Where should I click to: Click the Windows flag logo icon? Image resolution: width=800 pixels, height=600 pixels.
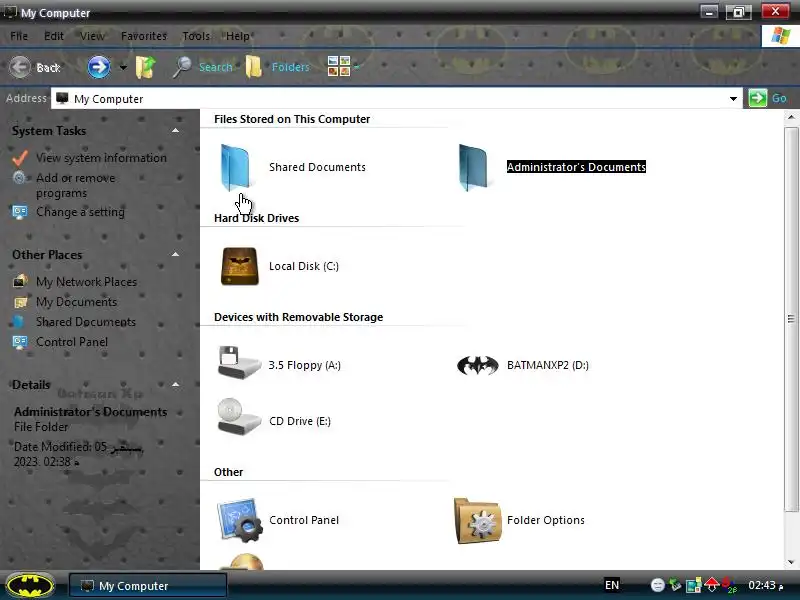pos(780,36)
